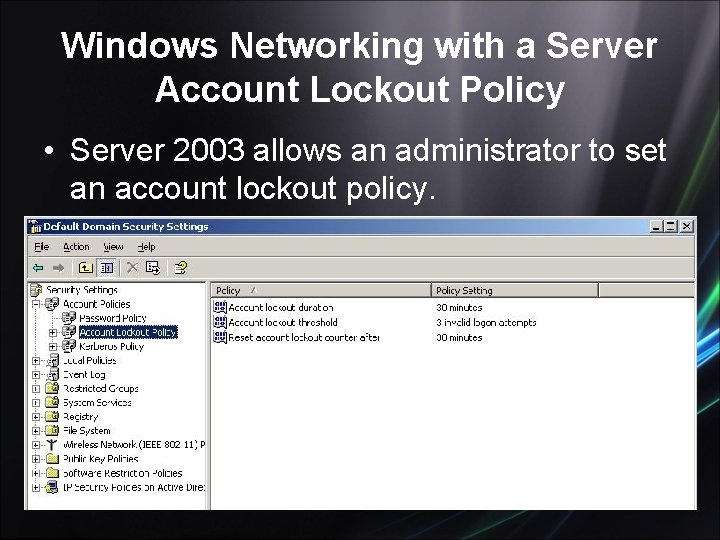Click the Security Settings root icon
Viewport: 720px width, 540px height.
[x=36, y=290]
